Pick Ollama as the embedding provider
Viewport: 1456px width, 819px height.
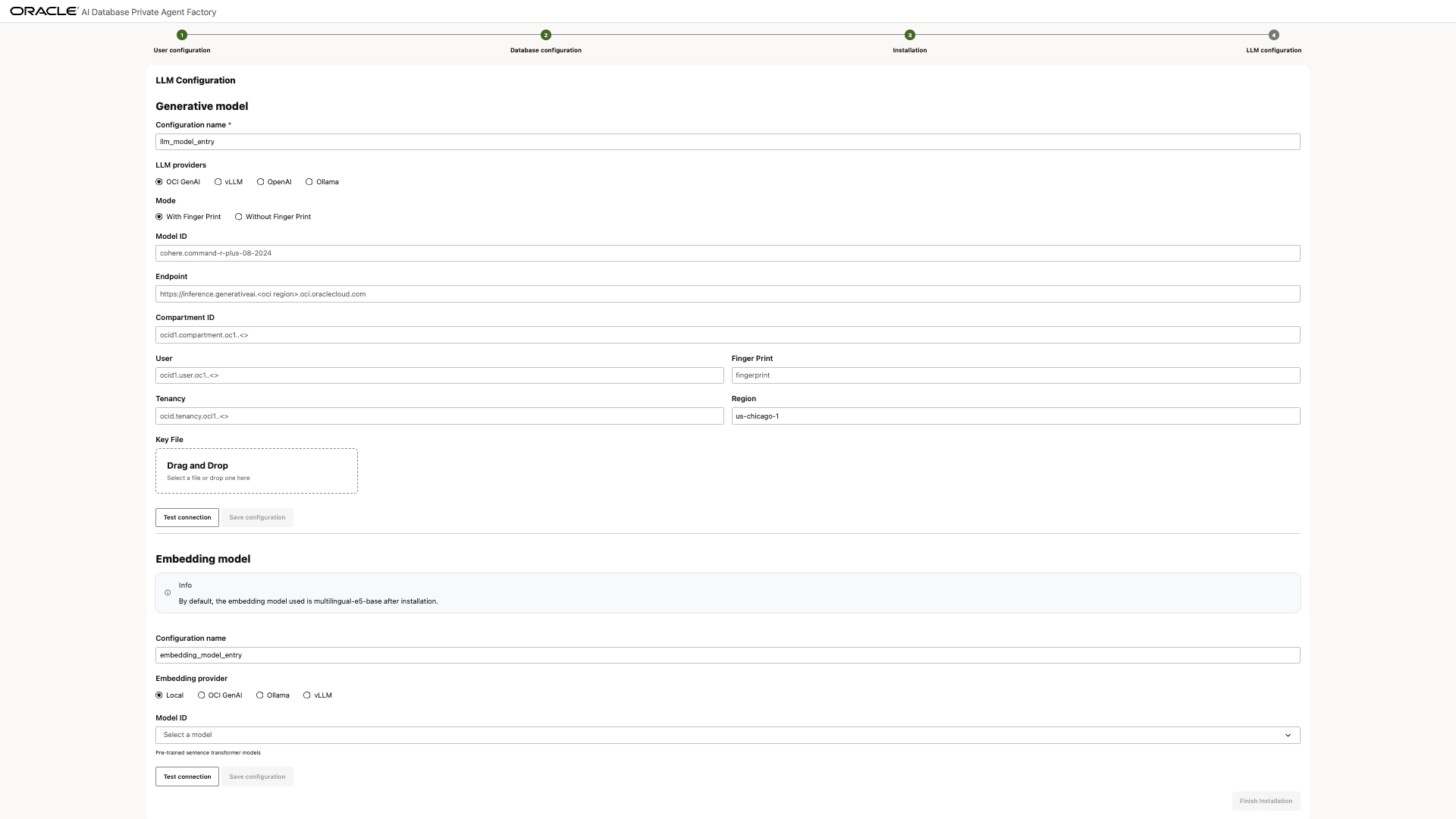pyautogui.click(x=260, y=695)
